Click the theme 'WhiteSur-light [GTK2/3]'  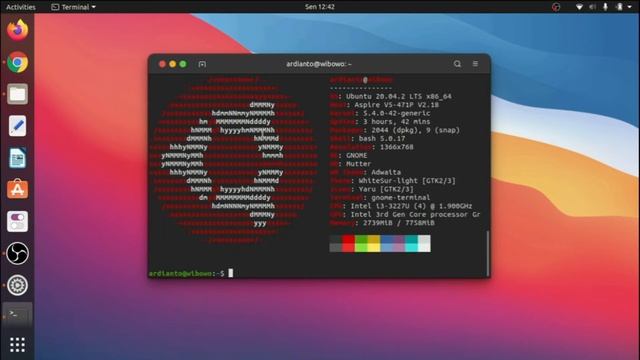(x=407, y=180)
